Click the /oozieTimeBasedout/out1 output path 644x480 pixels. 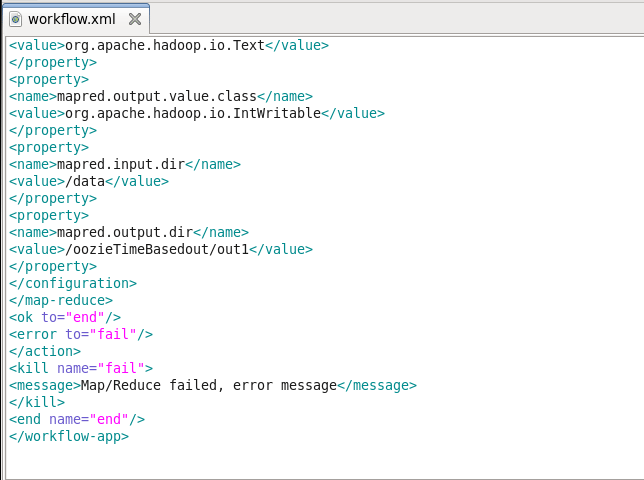[157, 250]
